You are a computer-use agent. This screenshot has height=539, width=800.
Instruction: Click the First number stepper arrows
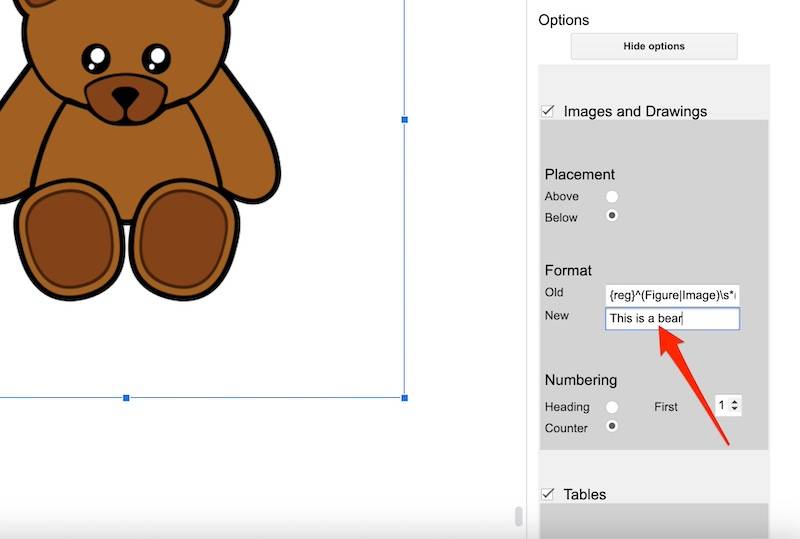click(x=734, y=405)
